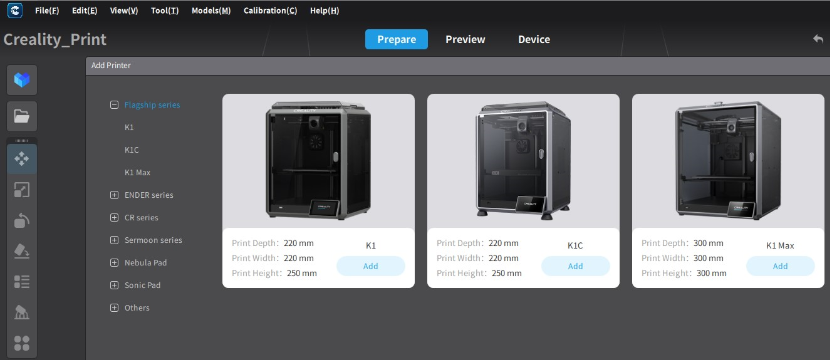Screen dimensions: 830x360
Task: Open file folder icon in sidebar
Action: 22,116
